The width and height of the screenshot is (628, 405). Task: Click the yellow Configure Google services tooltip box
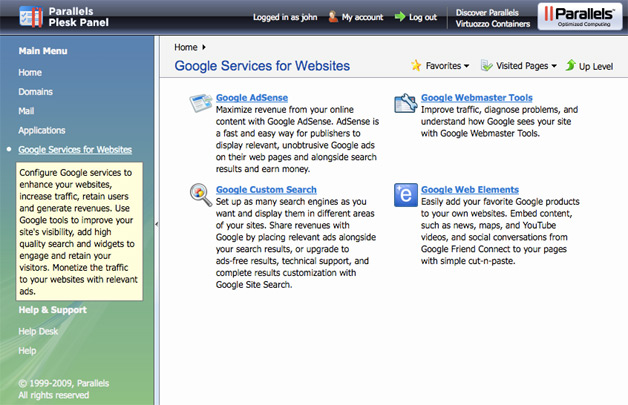(x=79, y=232)
